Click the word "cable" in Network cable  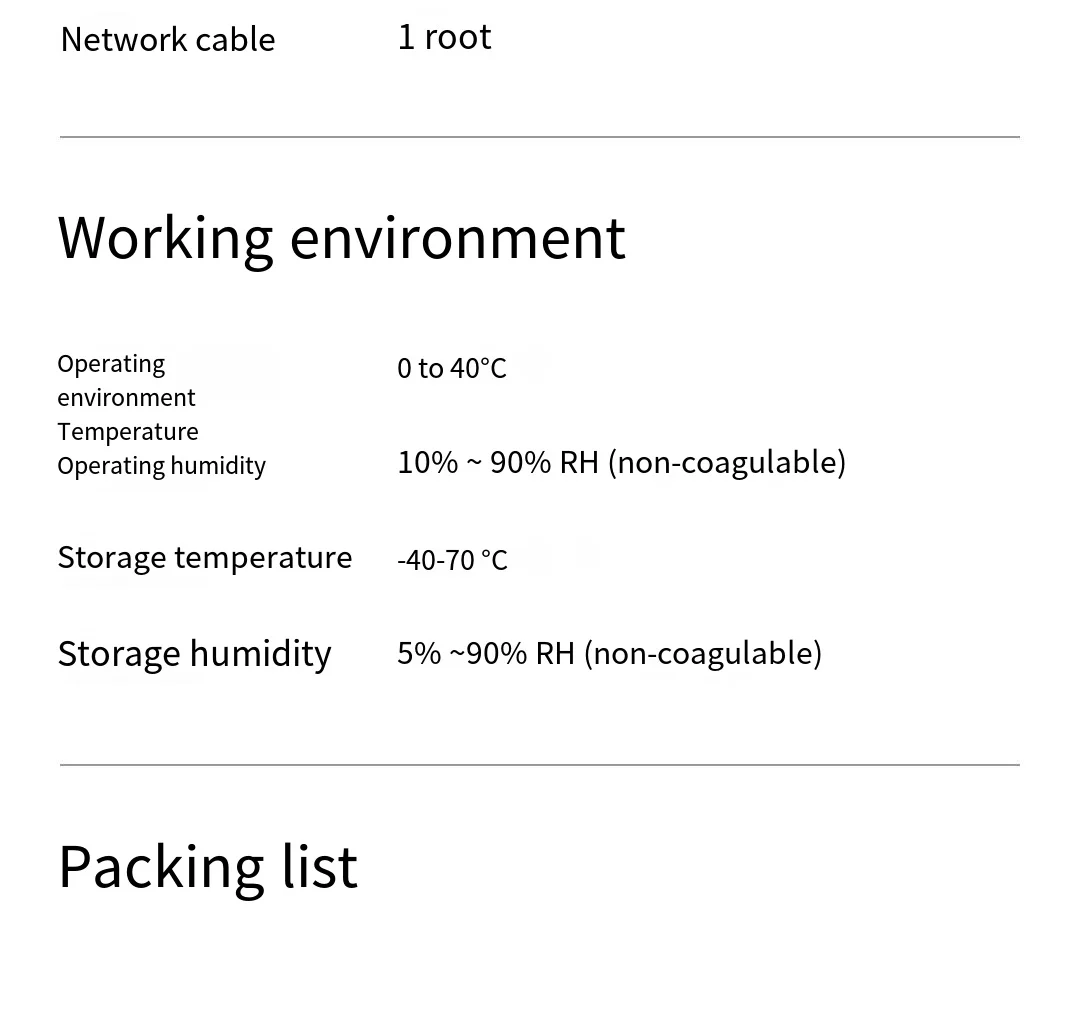(235, 40)
